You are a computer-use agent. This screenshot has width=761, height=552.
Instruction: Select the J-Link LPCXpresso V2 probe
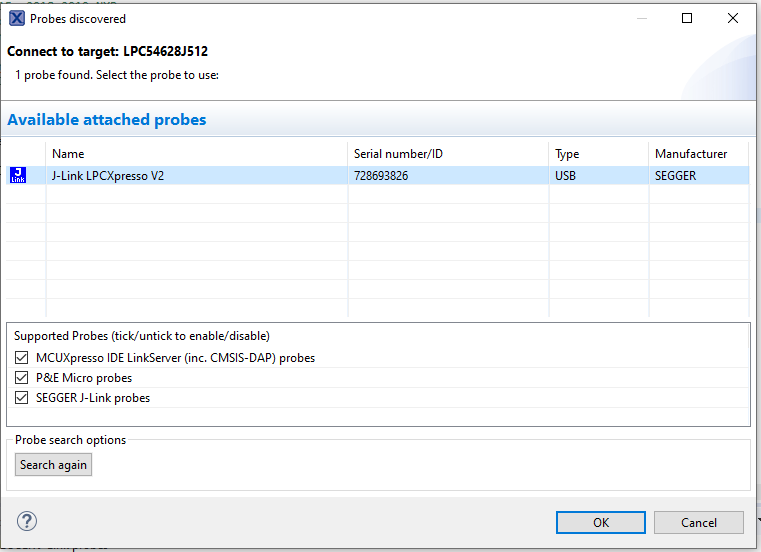[x=109, y=176]
